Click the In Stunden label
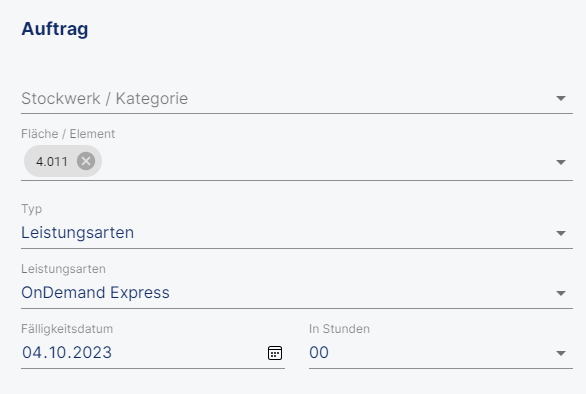 (339, 329)
